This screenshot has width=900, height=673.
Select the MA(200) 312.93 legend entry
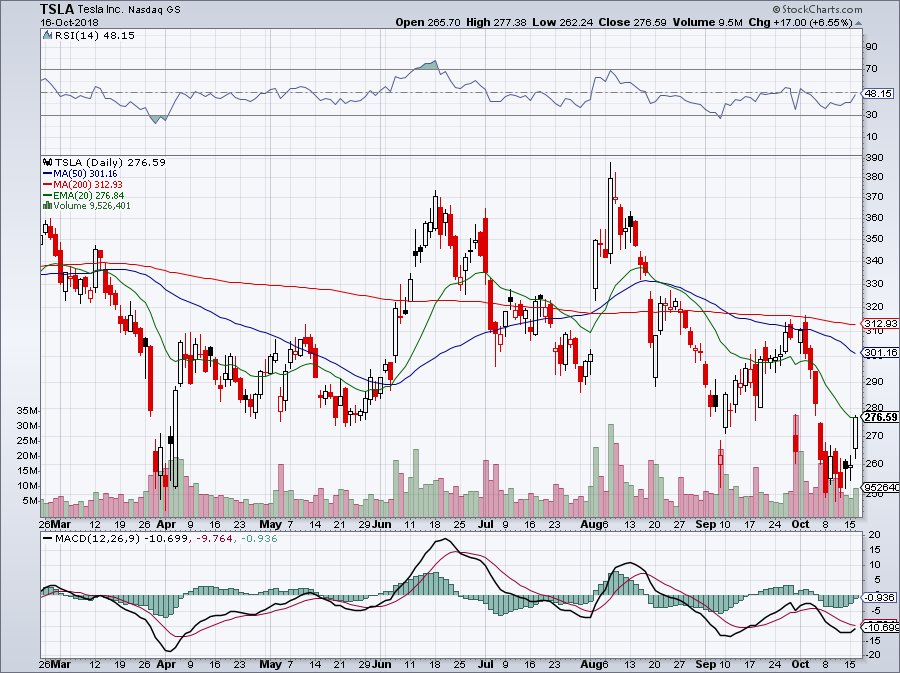click(88, 185)
